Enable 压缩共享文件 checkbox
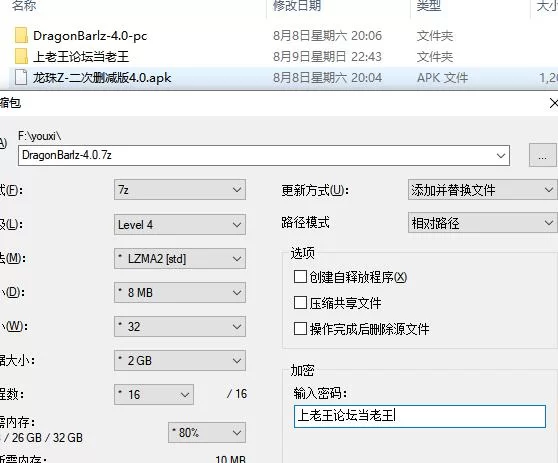 (x=300, y=303)
